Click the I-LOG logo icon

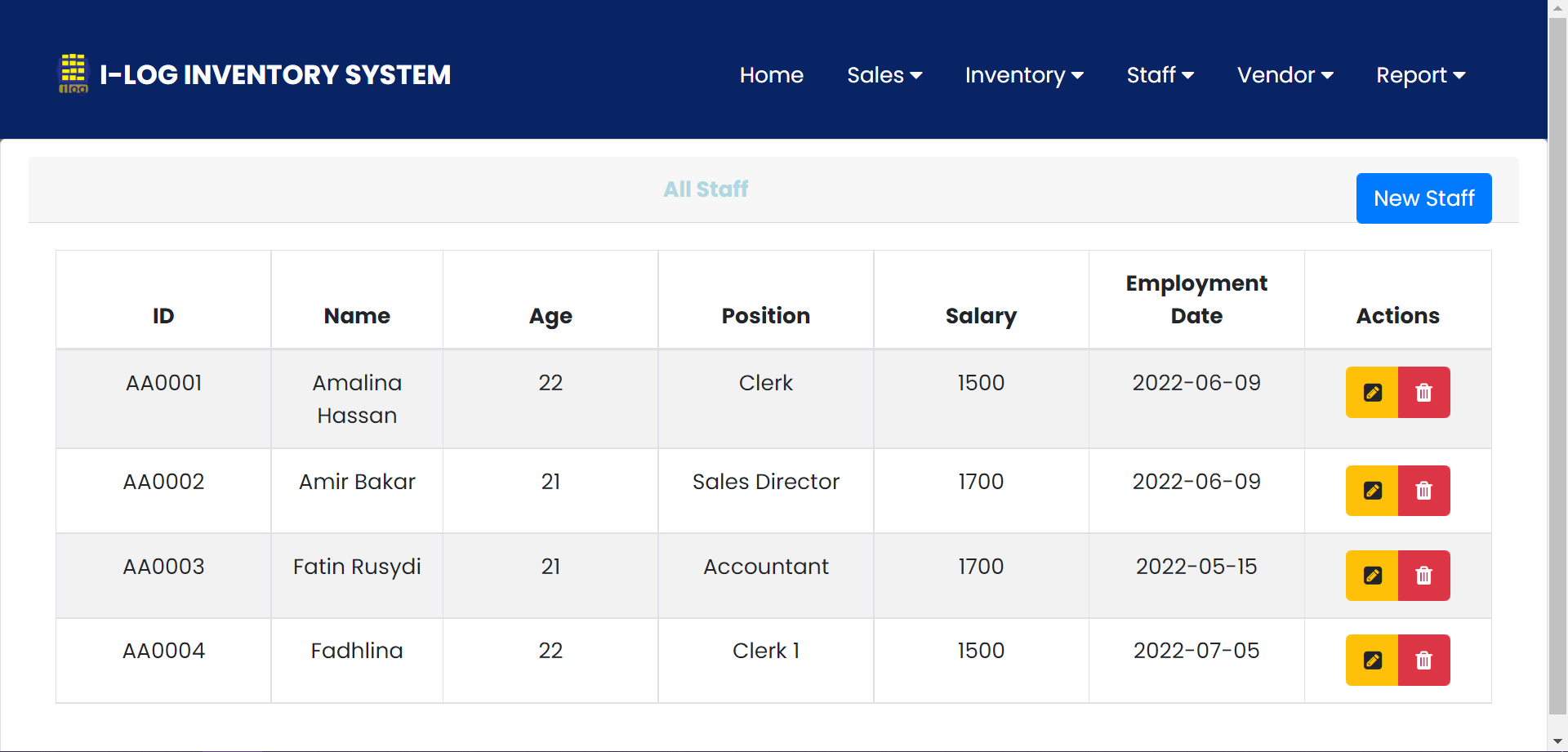(x=73, y=73)
